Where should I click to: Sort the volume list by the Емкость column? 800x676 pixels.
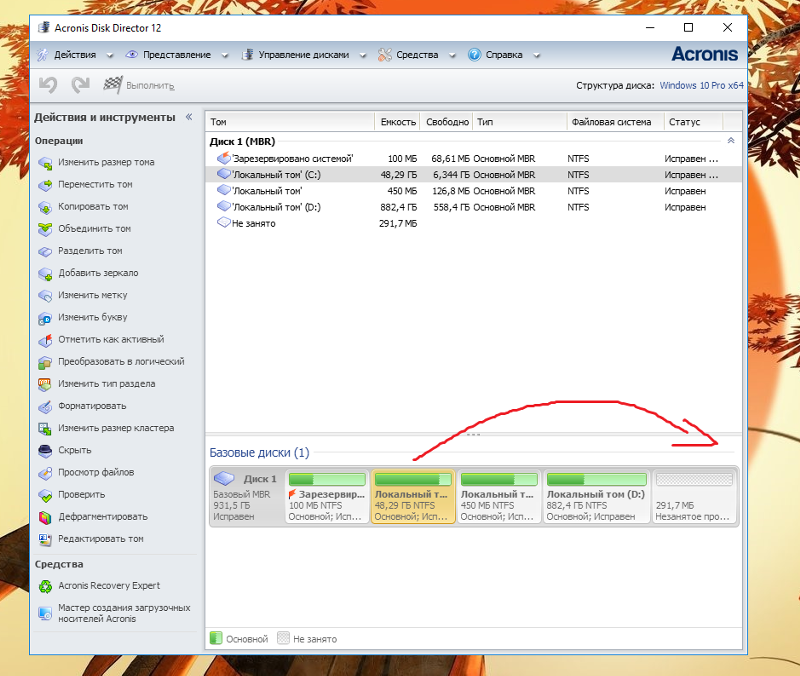pyautogui.click(x=397, y=122)
